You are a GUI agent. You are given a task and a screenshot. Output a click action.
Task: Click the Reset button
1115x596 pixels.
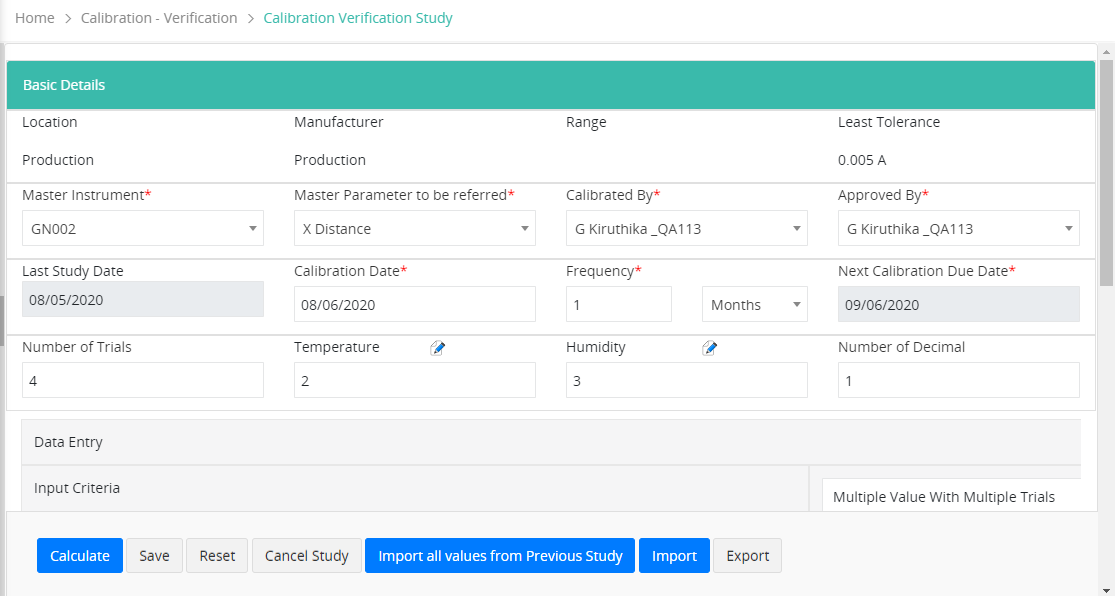(217, 555)
